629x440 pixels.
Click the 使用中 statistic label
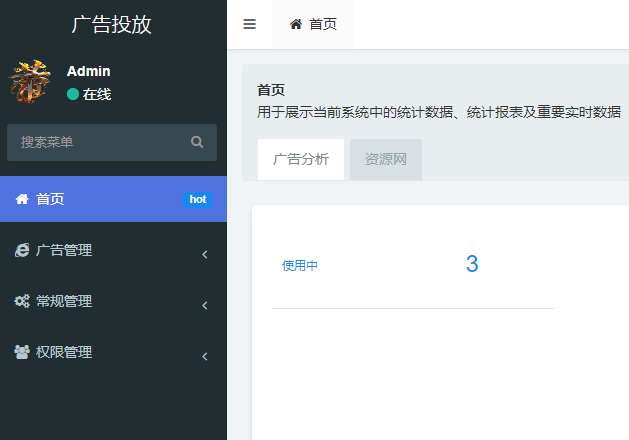point(300,265)
